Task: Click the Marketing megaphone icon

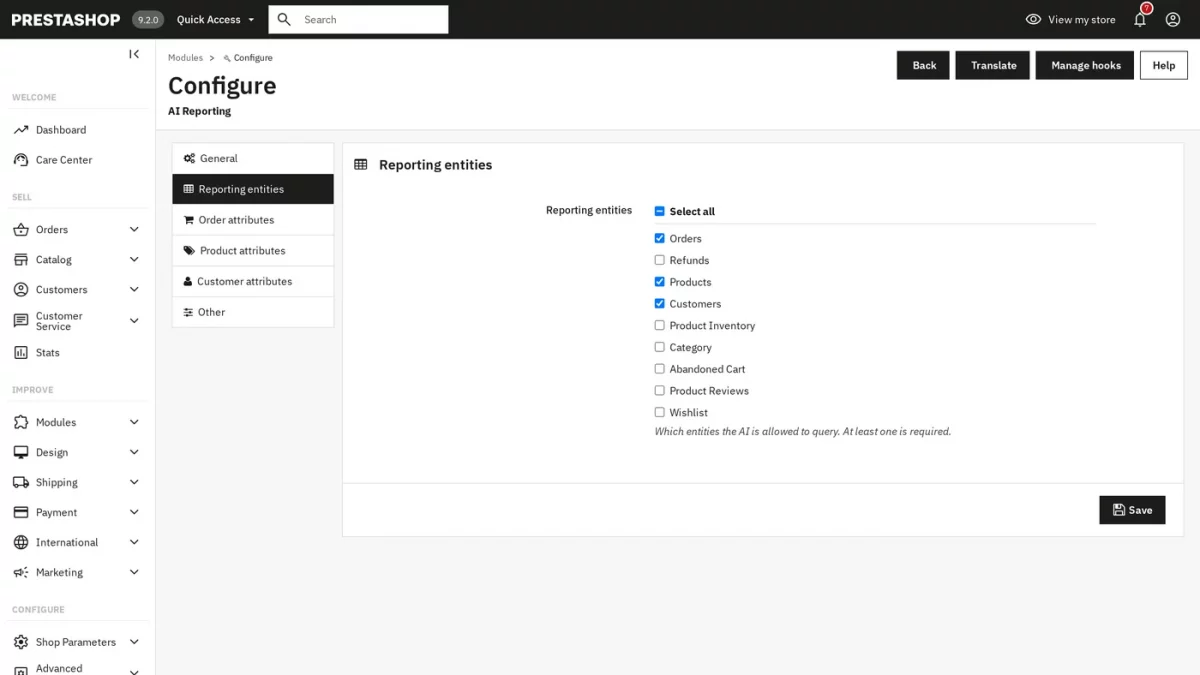Action: [x=21, y=572]
